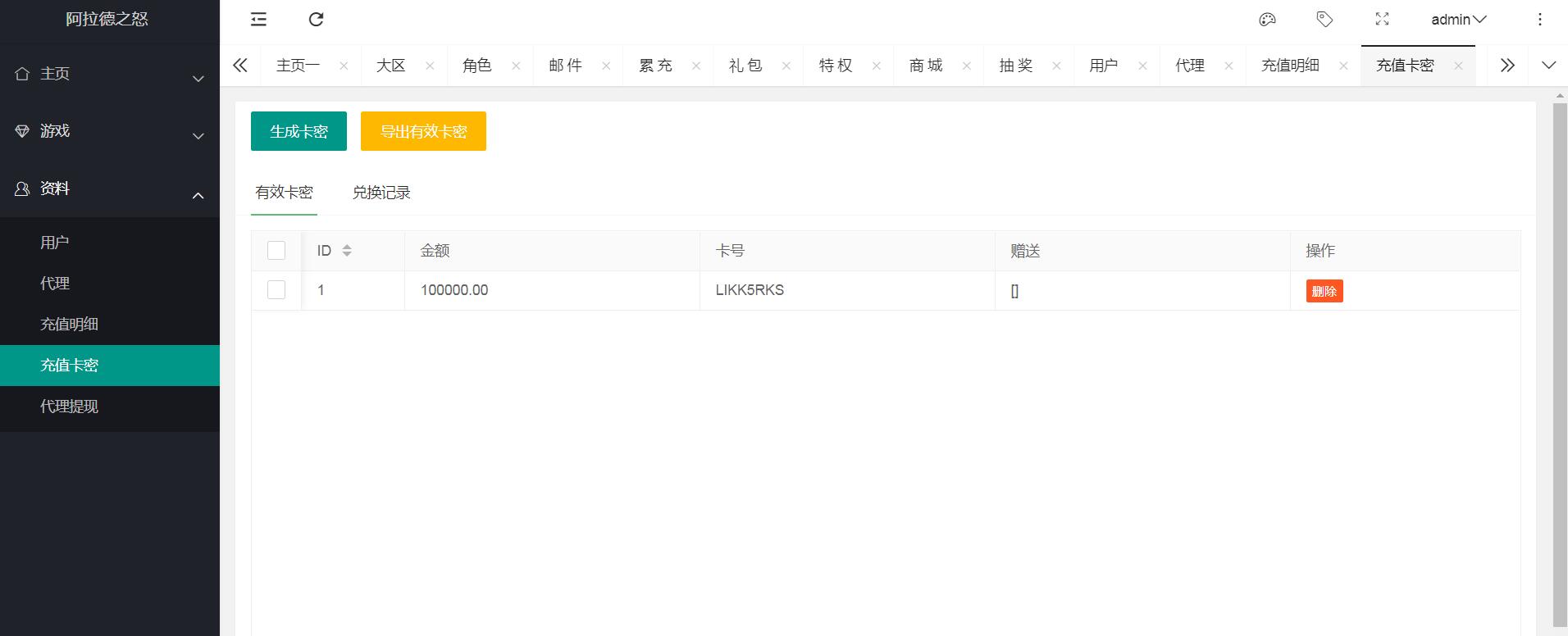Open the admin user dropdown
This screenshot has height=636, width=1568.
tap(1458, 20)
